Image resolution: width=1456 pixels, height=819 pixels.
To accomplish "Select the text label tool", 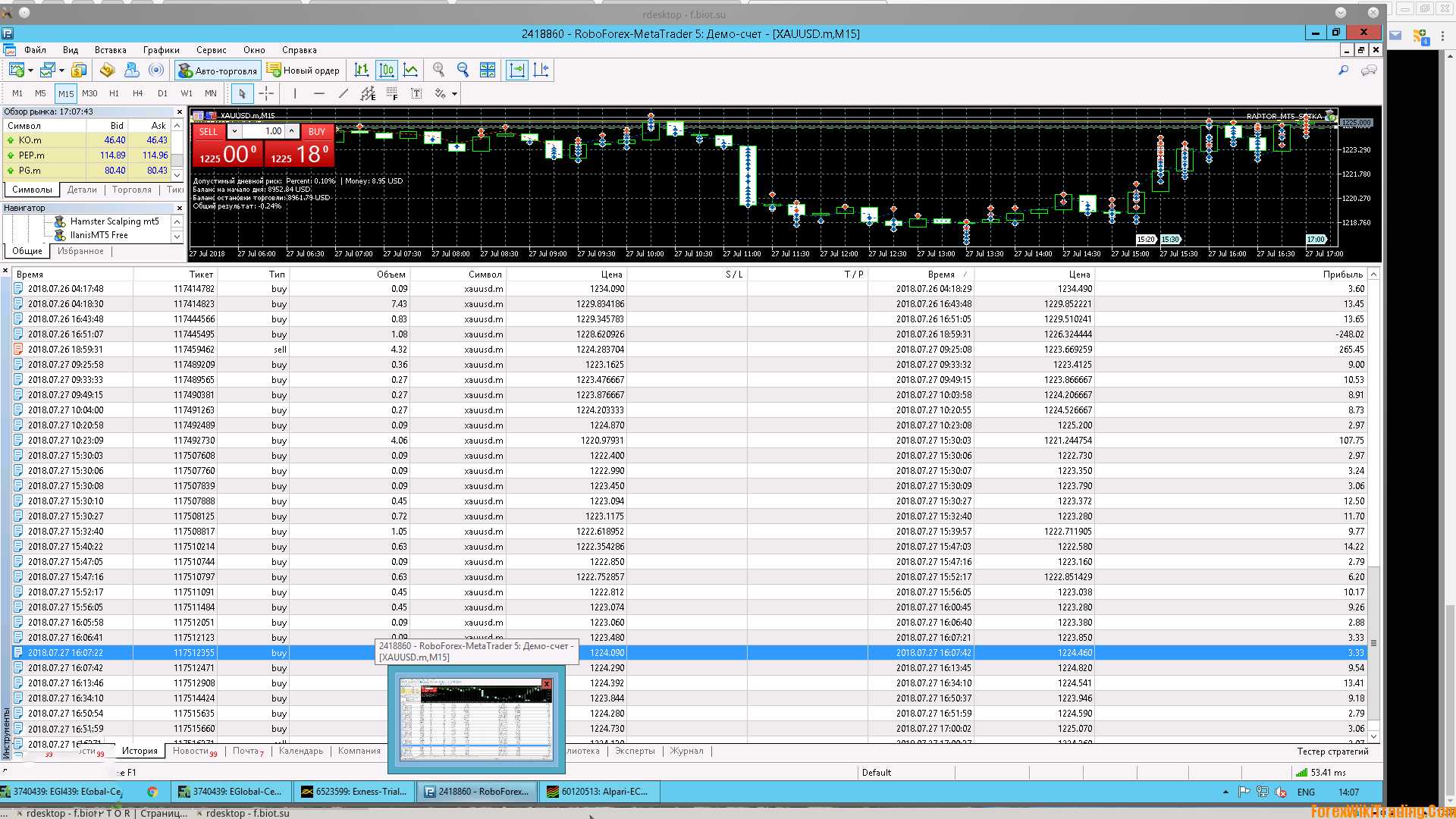I will pyautogui.click(x=416, y=93).
